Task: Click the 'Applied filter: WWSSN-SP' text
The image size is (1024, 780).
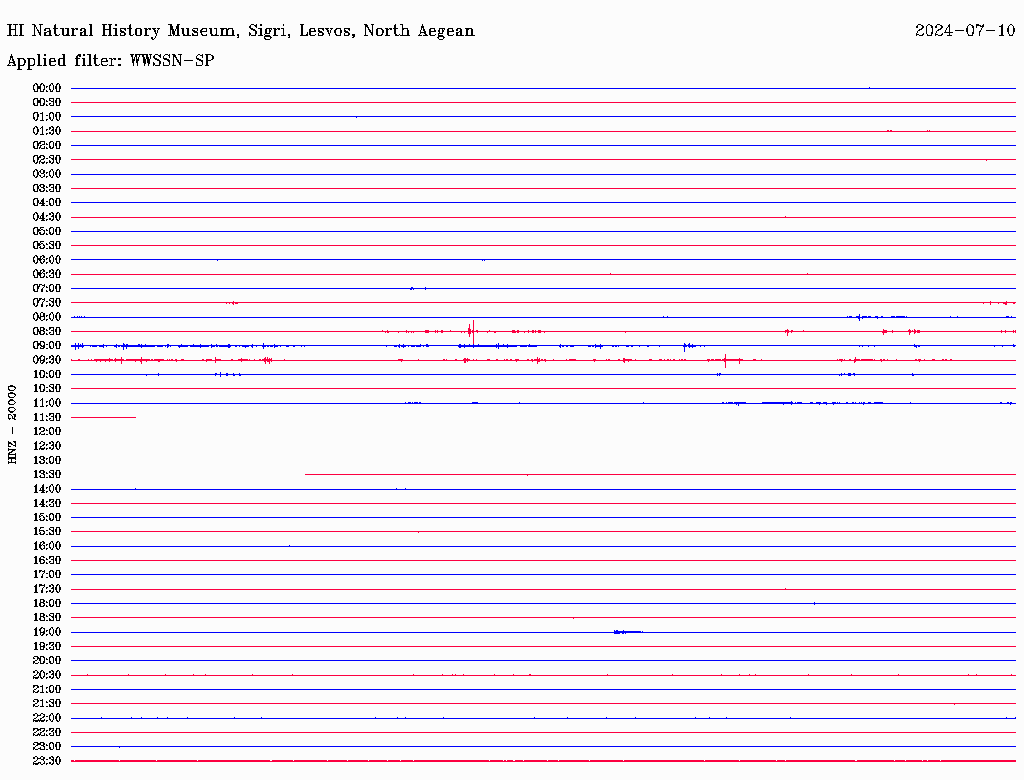Action: click(x=110, y=61)
